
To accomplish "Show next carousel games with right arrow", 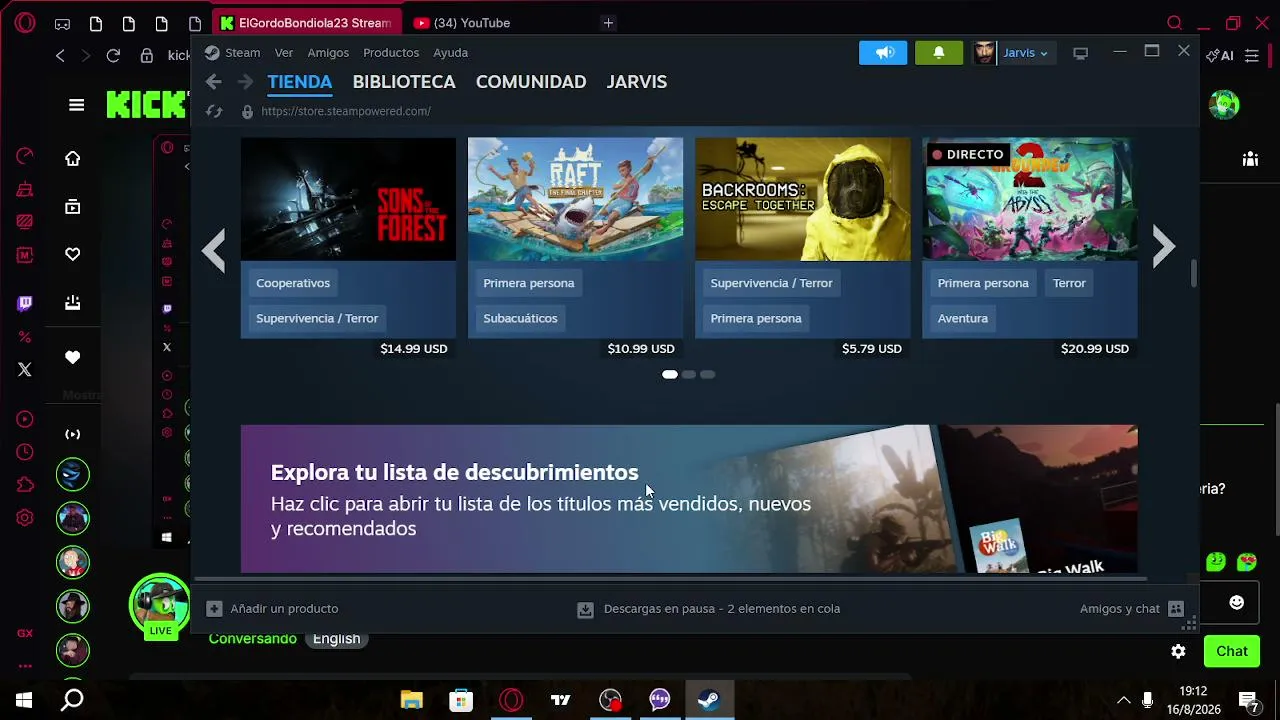I will pyautogui.click(x=1163, y=247).
